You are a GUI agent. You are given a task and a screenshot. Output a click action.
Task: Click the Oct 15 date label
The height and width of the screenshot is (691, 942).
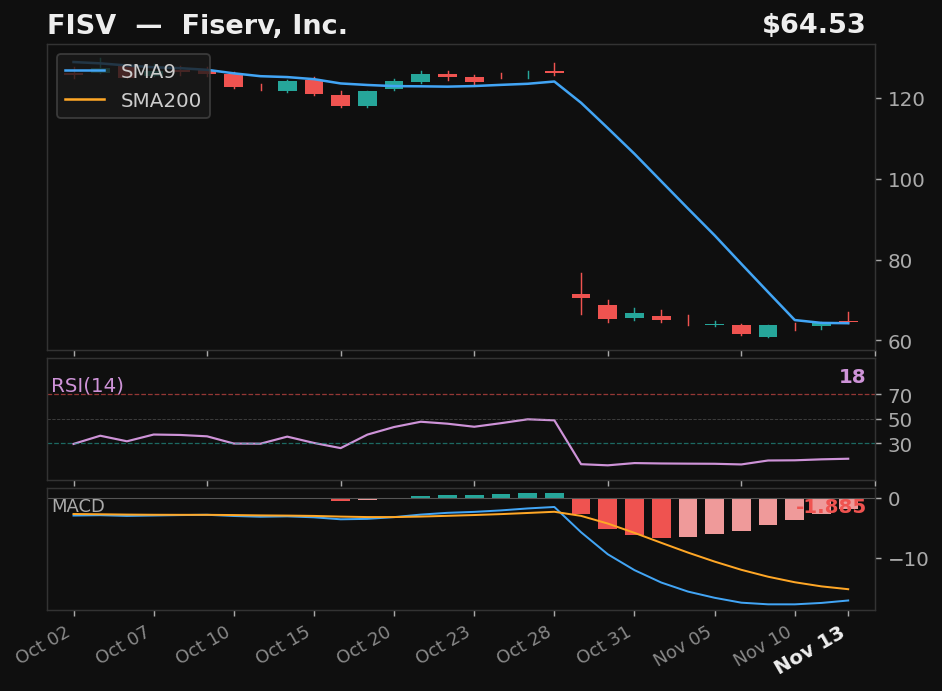[285, 644]
